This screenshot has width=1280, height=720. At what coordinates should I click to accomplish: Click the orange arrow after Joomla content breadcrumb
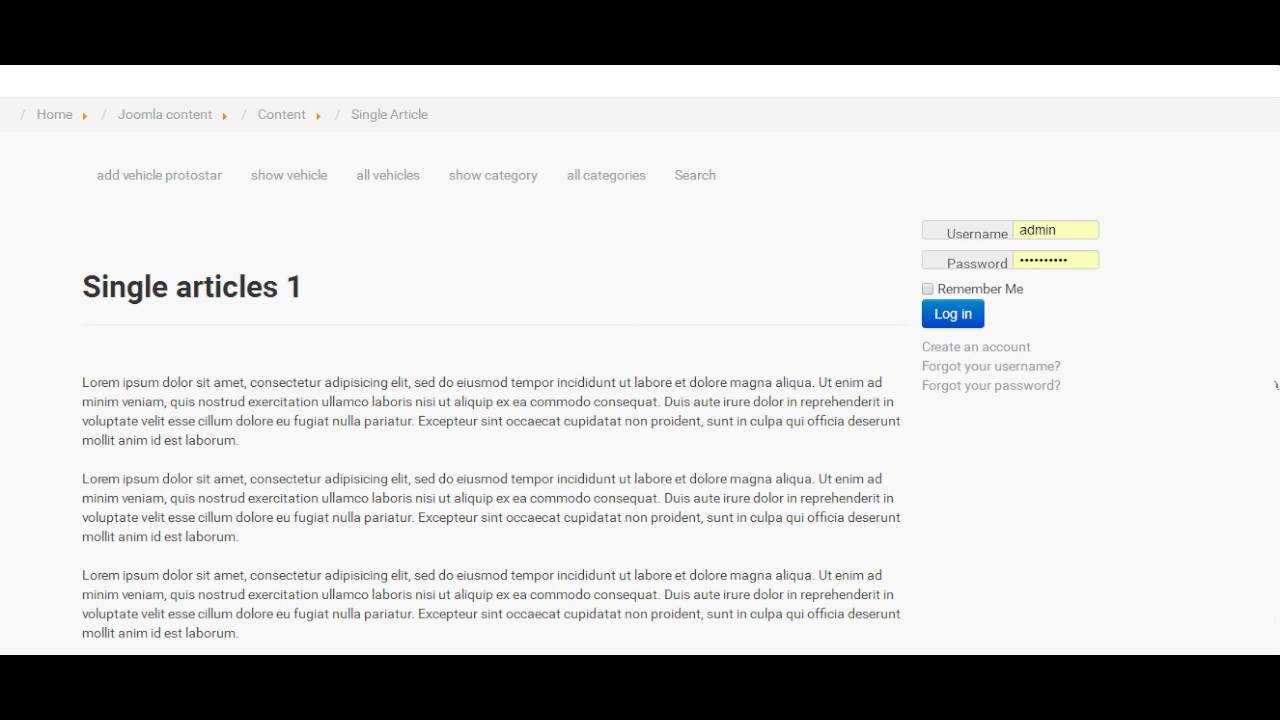[225, 116]
